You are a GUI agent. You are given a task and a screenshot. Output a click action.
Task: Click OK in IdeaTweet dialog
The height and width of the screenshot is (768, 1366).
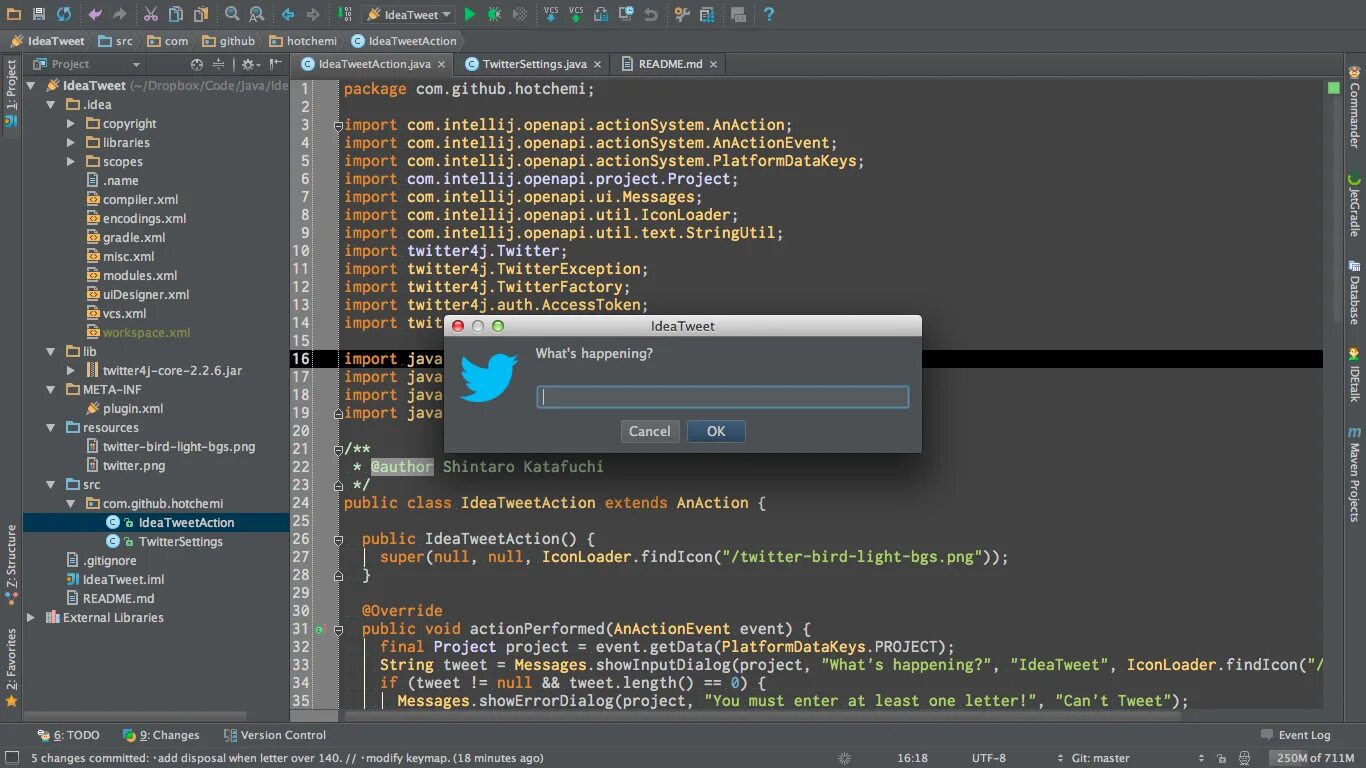pos(716,431)
